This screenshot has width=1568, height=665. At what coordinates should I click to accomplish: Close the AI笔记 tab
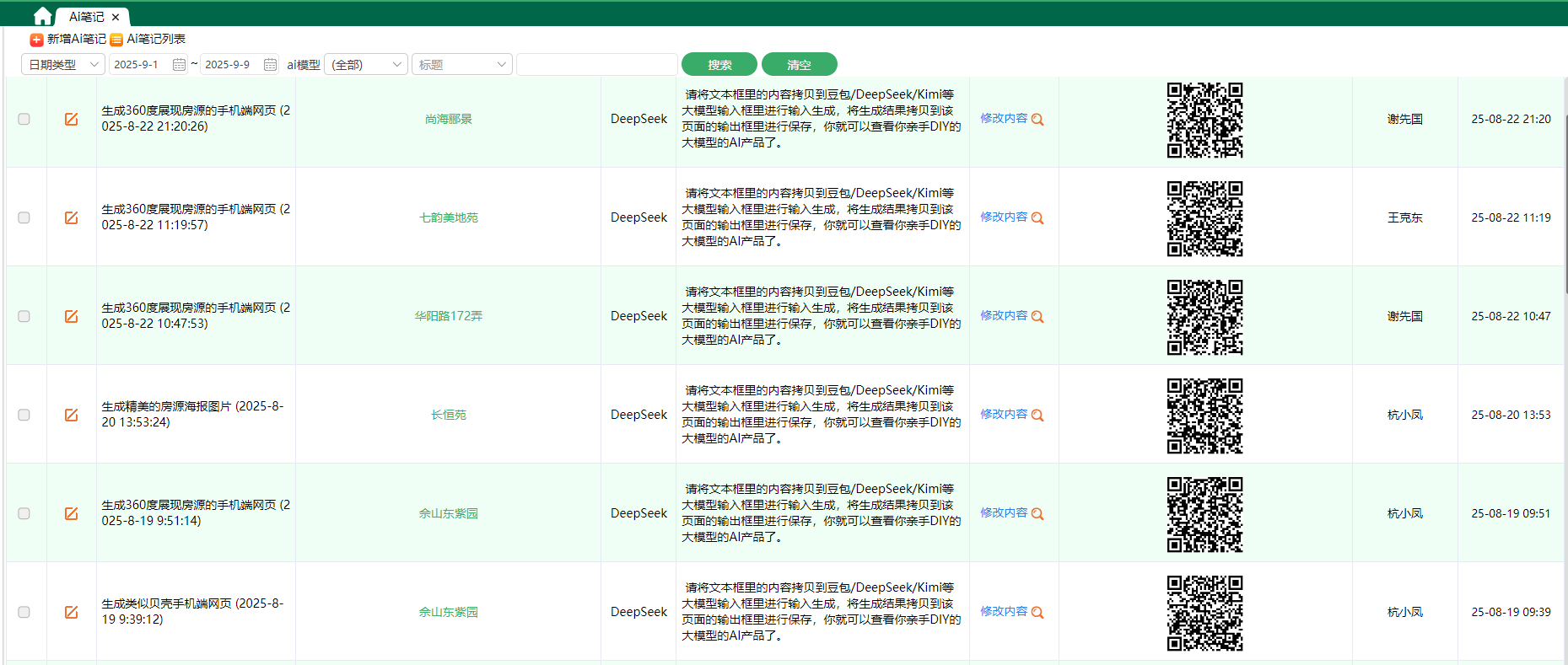click(x=116, y=17)
